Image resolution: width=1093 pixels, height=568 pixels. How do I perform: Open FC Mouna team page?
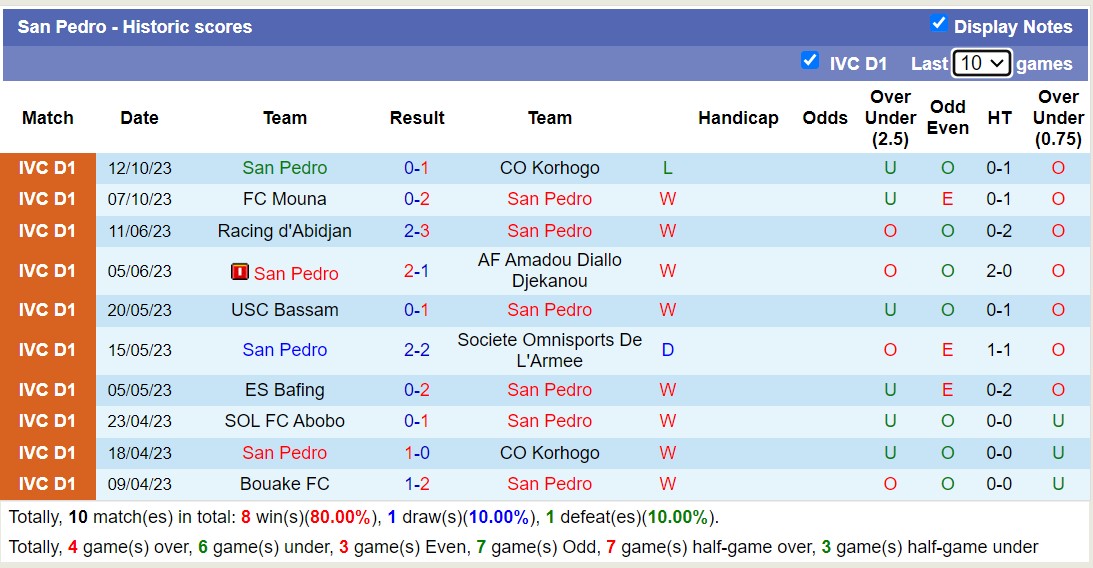pos(284,199)
